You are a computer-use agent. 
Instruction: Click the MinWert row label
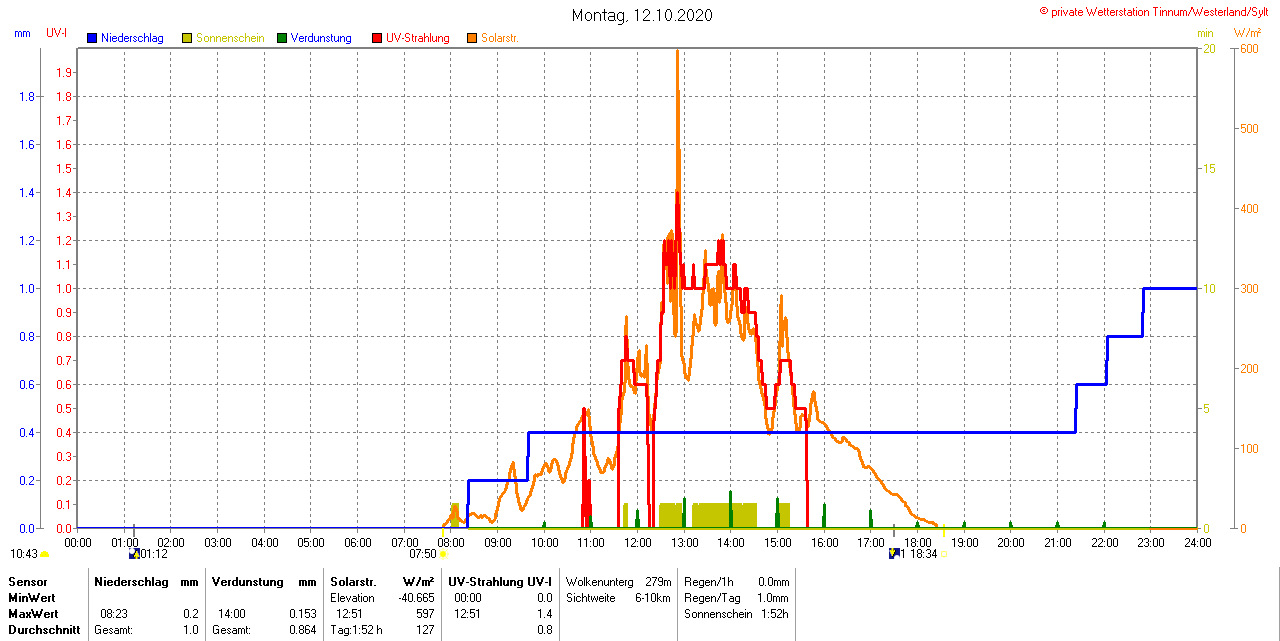tap(31, 597)
